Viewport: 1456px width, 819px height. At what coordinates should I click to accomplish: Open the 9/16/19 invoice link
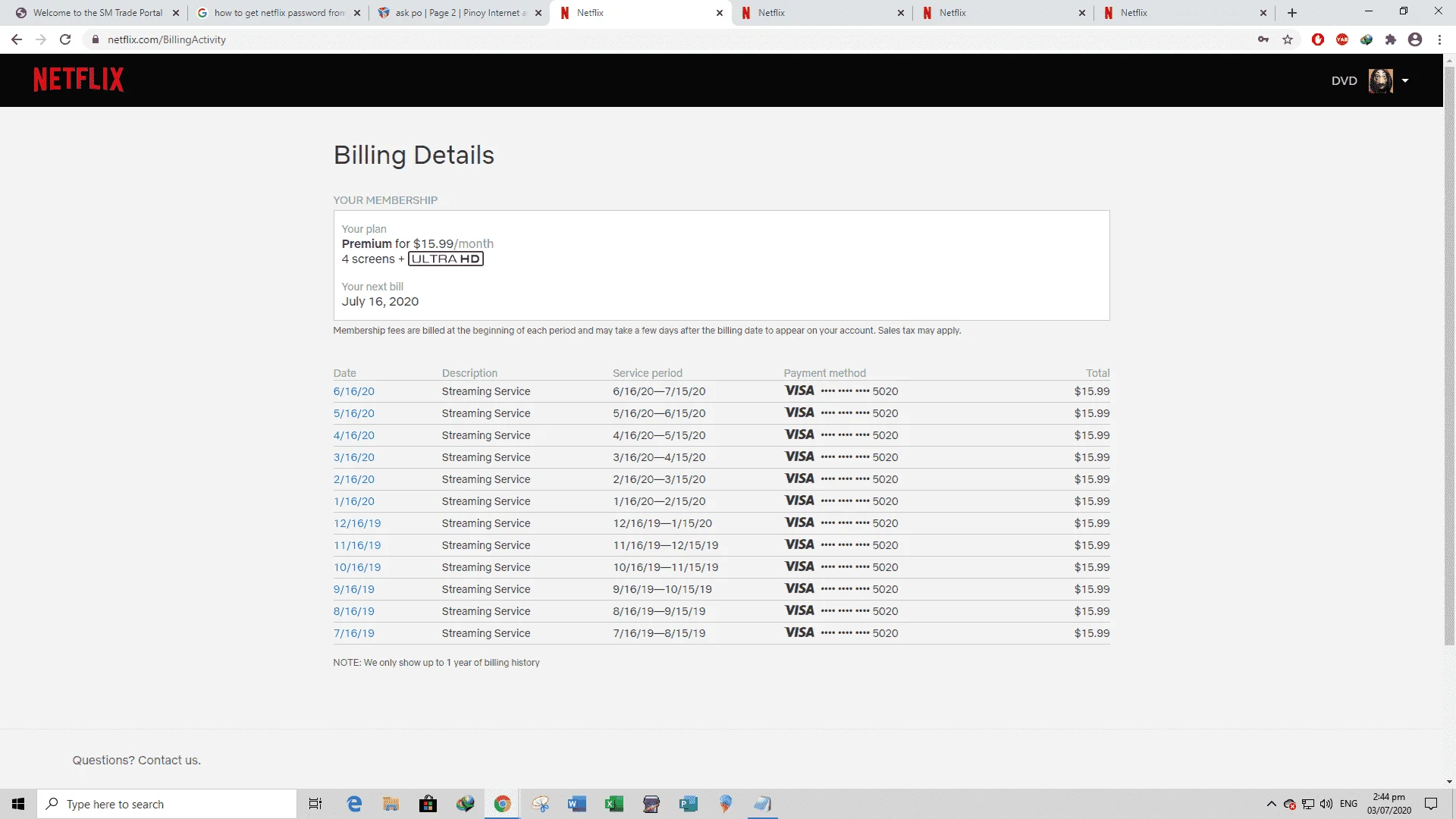point(354,589)
